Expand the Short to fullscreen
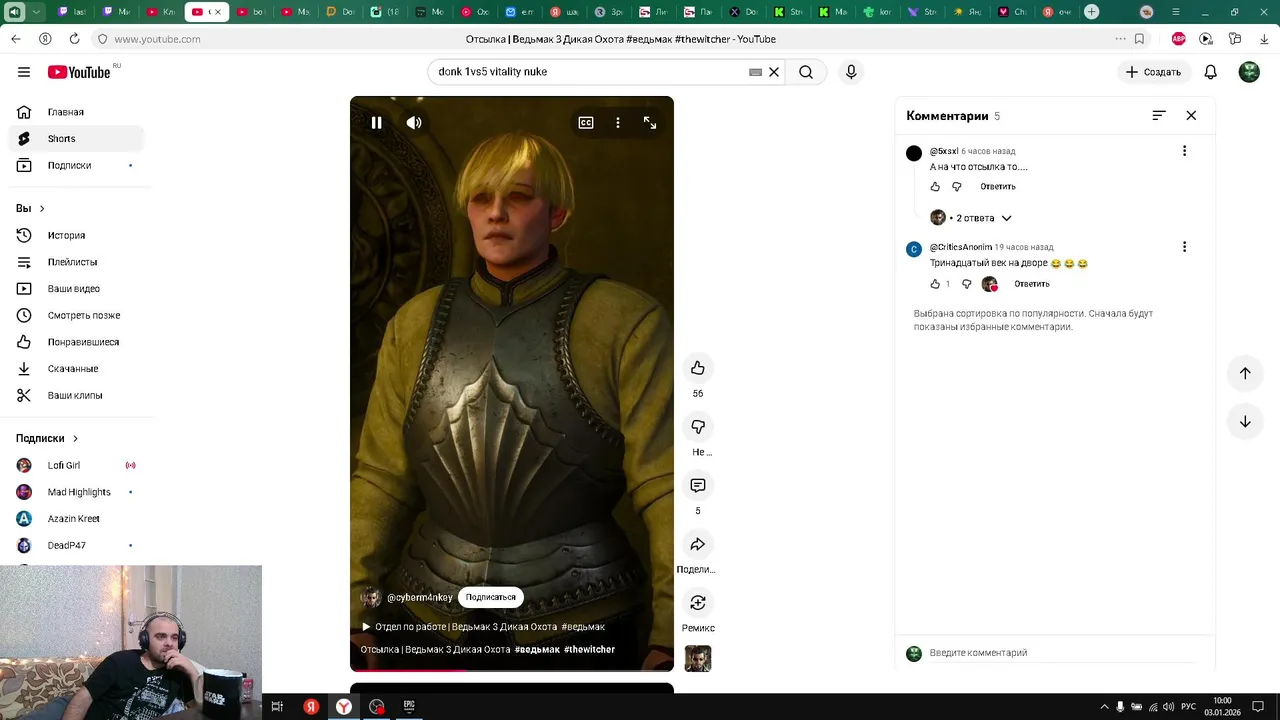1280x720 pixels. click(x=650, y=123)
